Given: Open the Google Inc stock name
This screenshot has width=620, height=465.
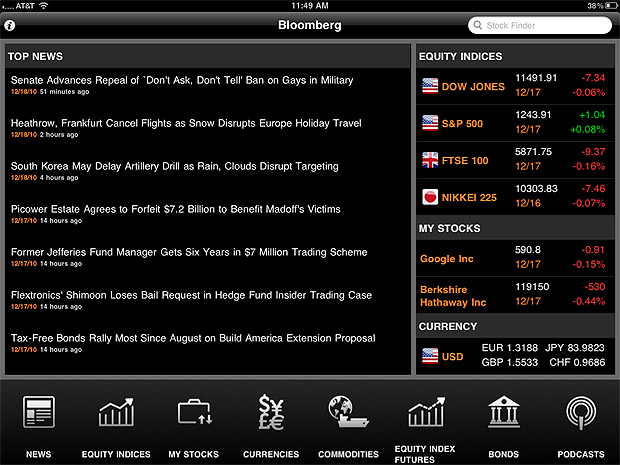Looking at the screenshot, I should click(x=447, y=259).
